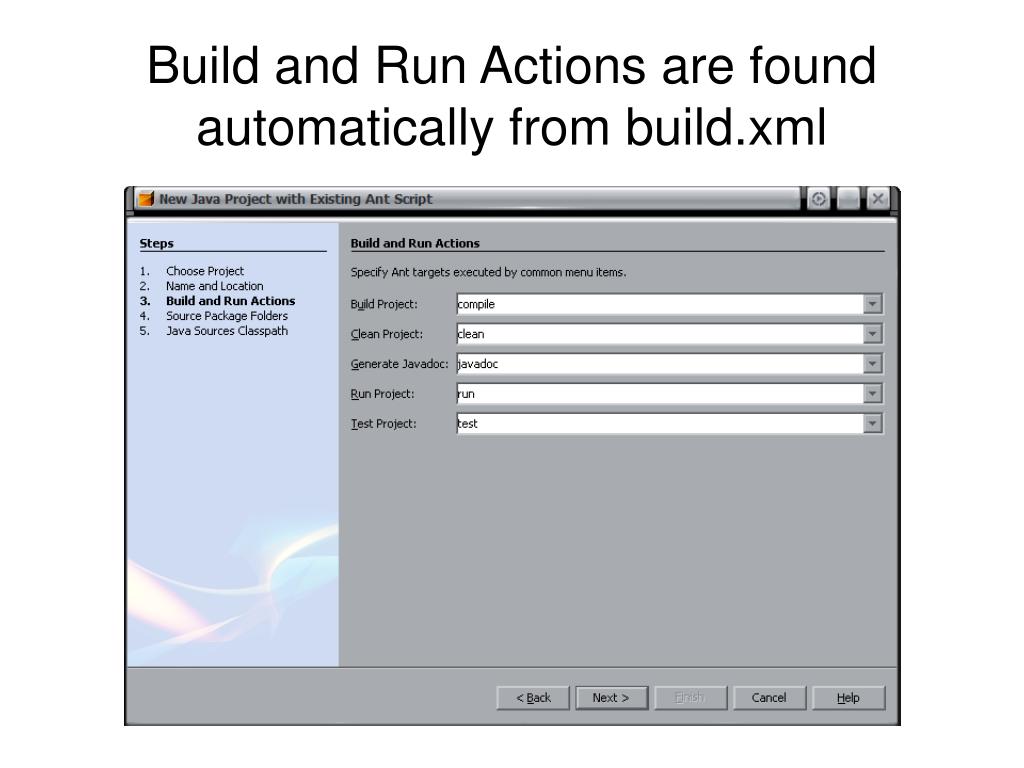Open the Run Project target dropdown
Image resolution: width=1024 pixels, height=768 pixels.
pyautogui.click(x=872, y=394)
